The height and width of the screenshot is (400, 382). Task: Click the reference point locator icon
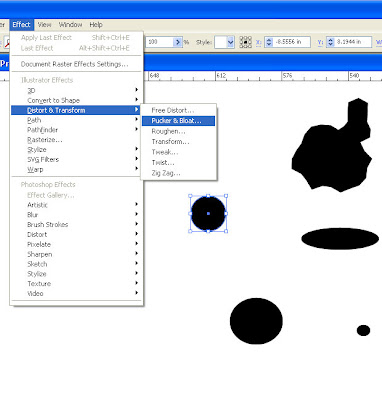(x=245, y=42)
